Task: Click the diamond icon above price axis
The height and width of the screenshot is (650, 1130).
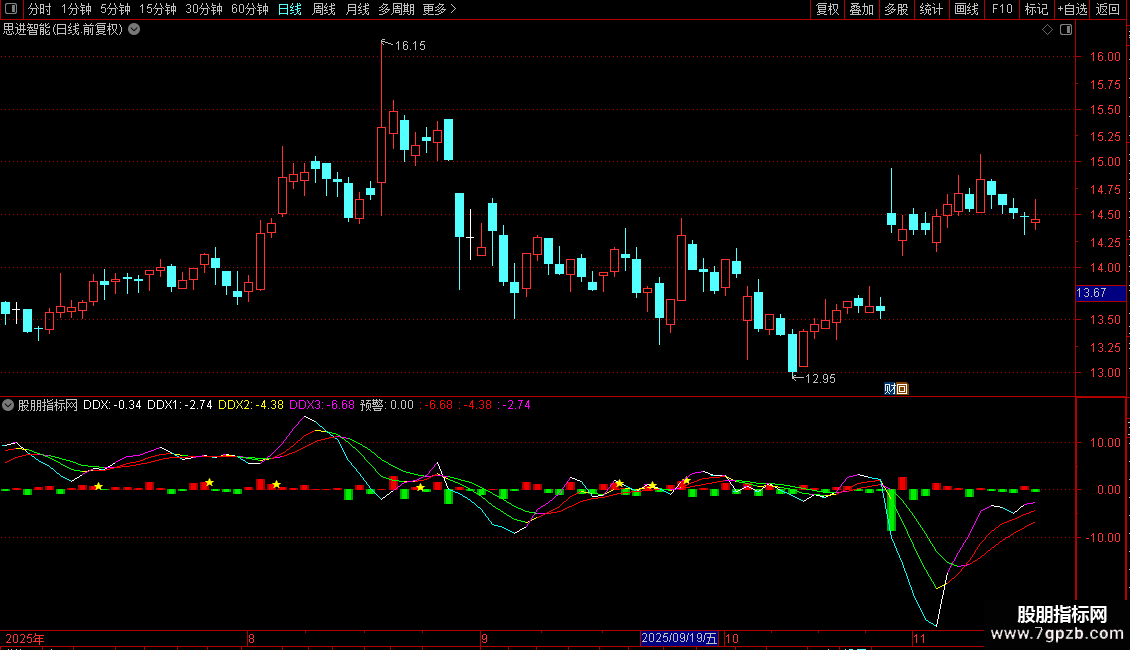Action: click(1048, 30)
